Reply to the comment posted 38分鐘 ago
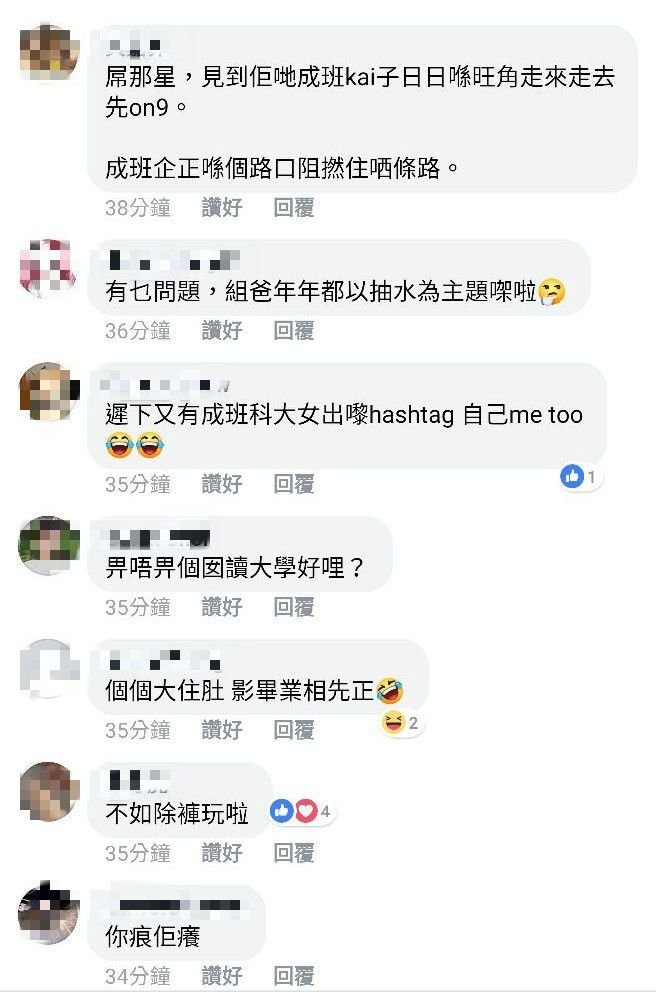 pyautogui.click(x=293, y=207)
